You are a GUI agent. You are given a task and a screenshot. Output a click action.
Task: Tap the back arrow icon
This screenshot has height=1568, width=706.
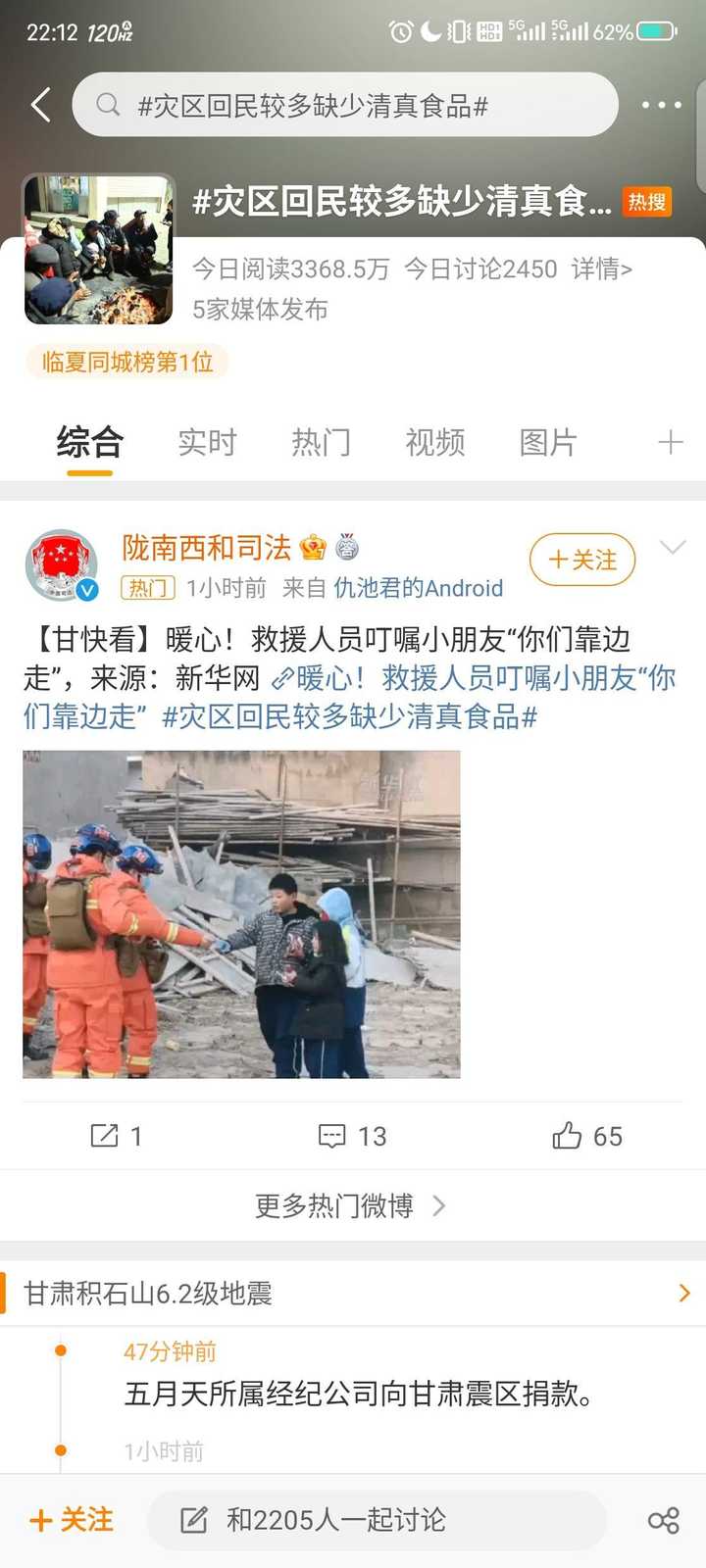[x=41, y=105]
